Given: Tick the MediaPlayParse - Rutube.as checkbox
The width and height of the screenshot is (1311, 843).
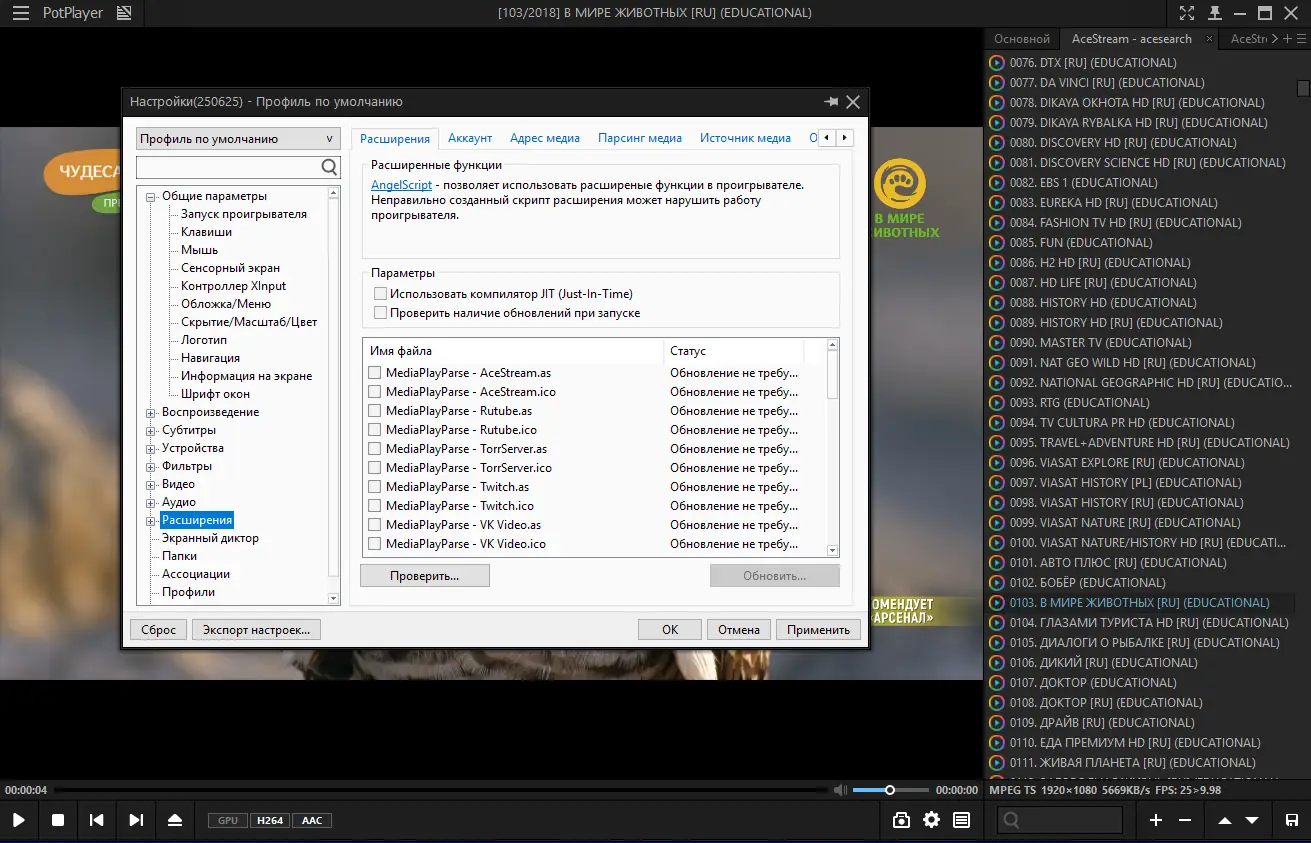Looking at the screenshot, I should pyautogui.click(x=375, y=411).
